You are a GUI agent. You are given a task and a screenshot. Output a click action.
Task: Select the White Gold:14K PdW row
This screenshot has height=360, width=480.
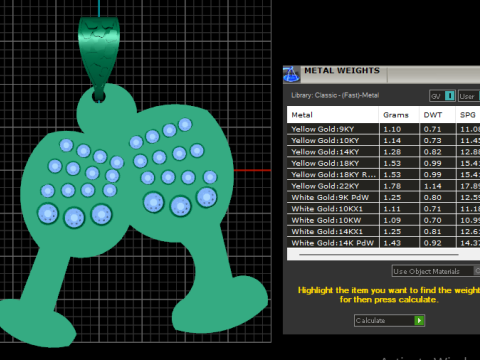click(383, 243)
